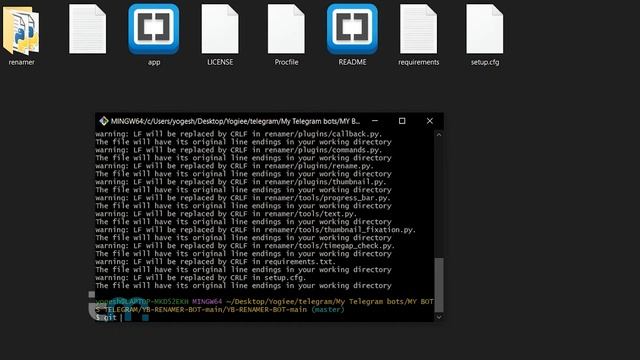The height and width of the screenshot is (360, 640).
Task: Click the line mentioning renamer/plugins/callback.py
Action: 239,134
